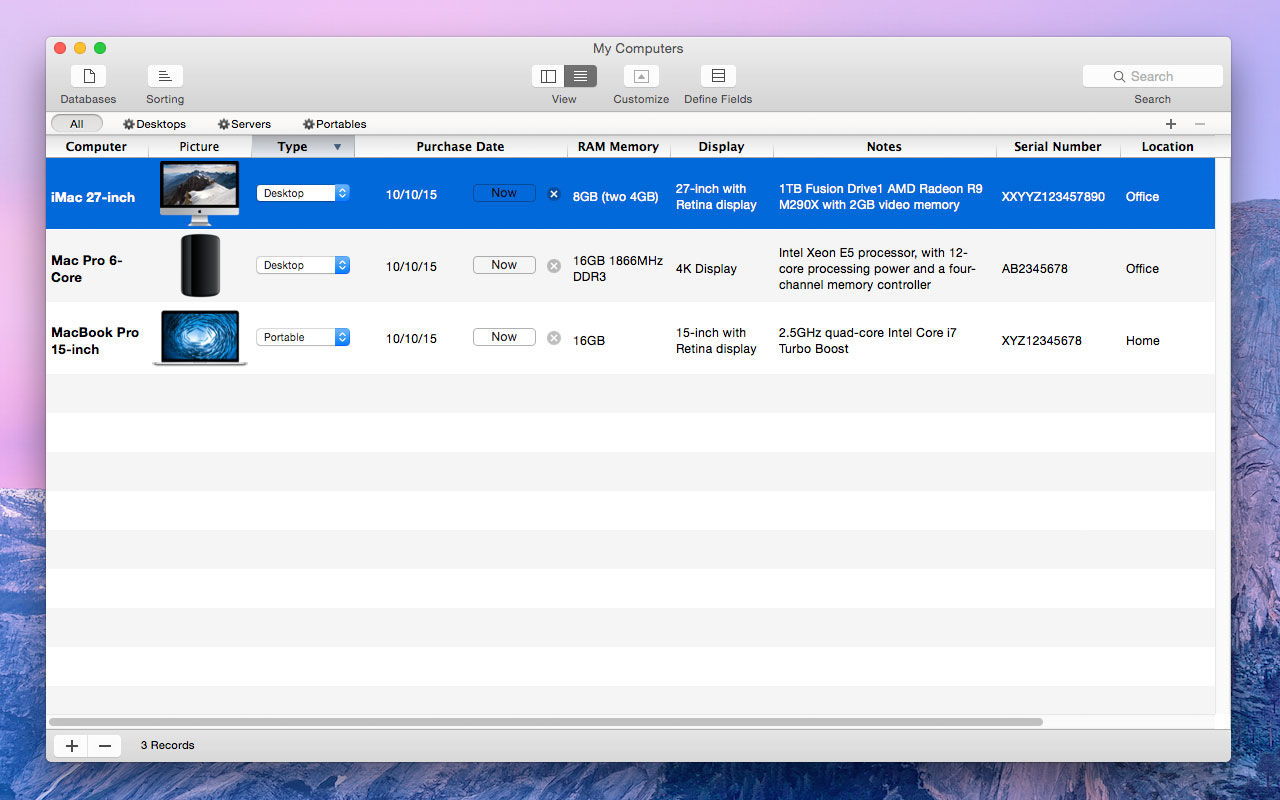Click the 4K Display cell
Screen dimensions: 1280x800
coord(706,269)
